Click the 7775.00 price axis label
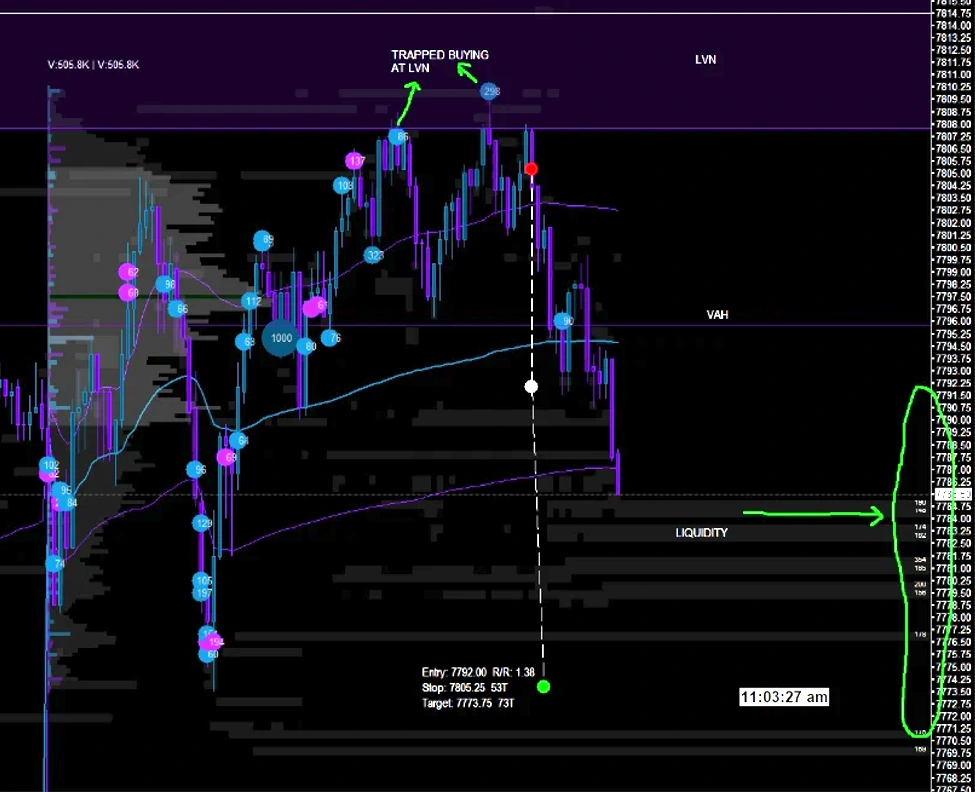The width and height of the screenshot is (975, 792). click(x=953, y=667)
